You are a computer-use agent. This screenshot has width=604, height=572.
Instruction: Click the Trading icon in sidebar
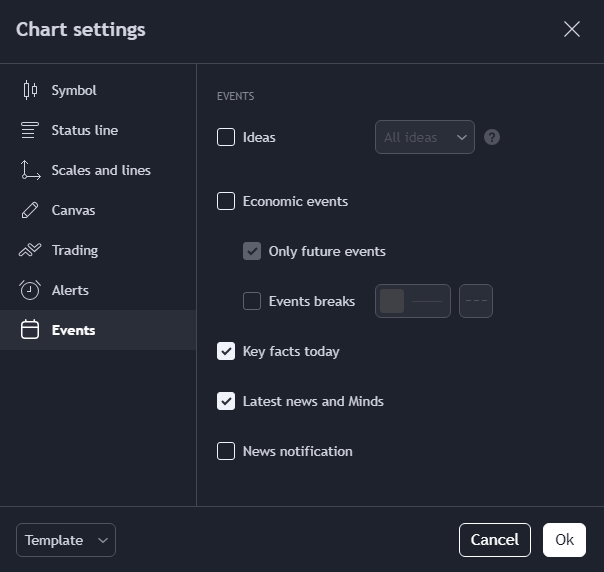(30, 250)
